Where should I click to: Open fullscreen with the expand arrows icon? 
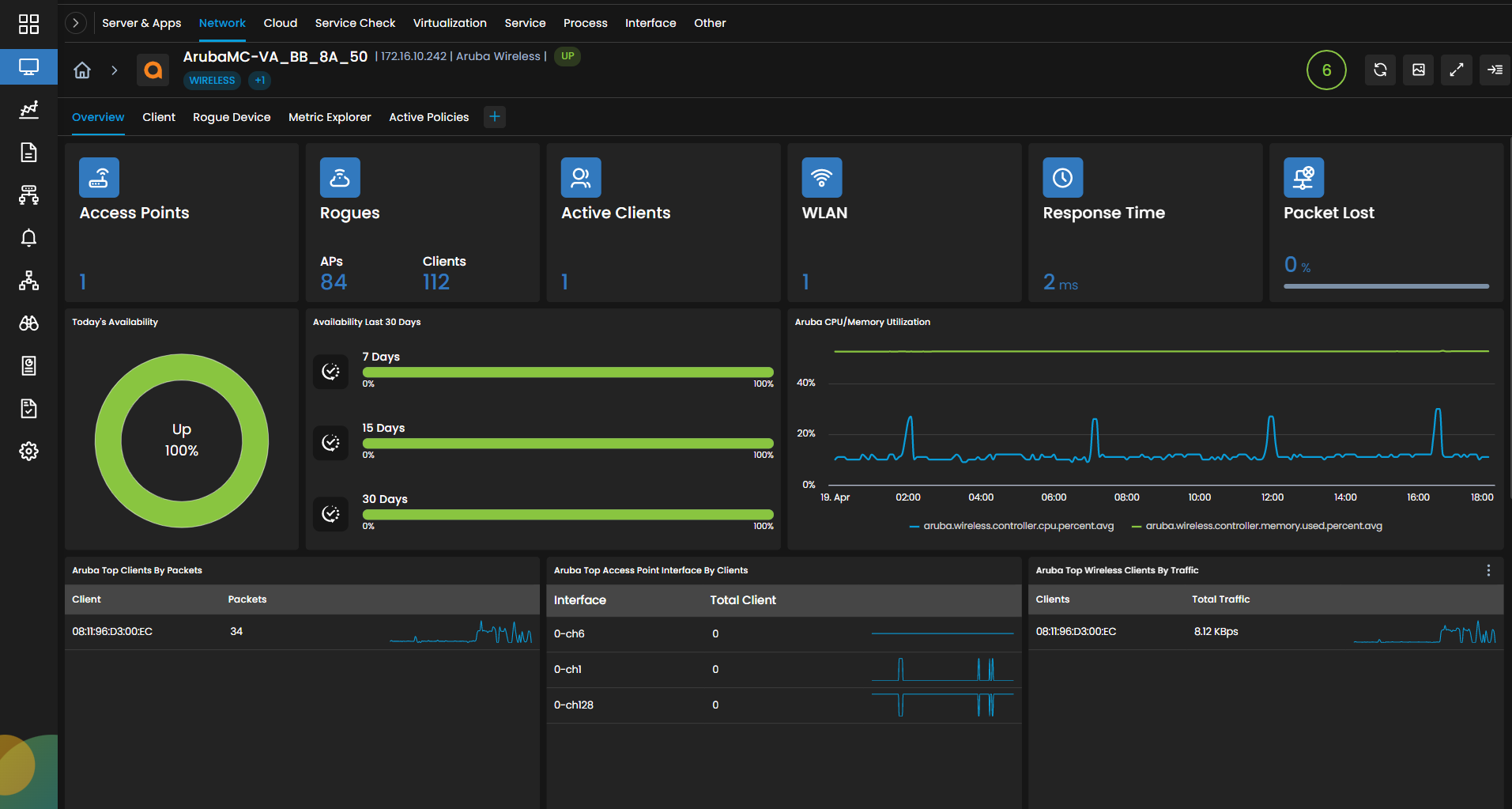pyautogui.click(x=1457, y=70)
